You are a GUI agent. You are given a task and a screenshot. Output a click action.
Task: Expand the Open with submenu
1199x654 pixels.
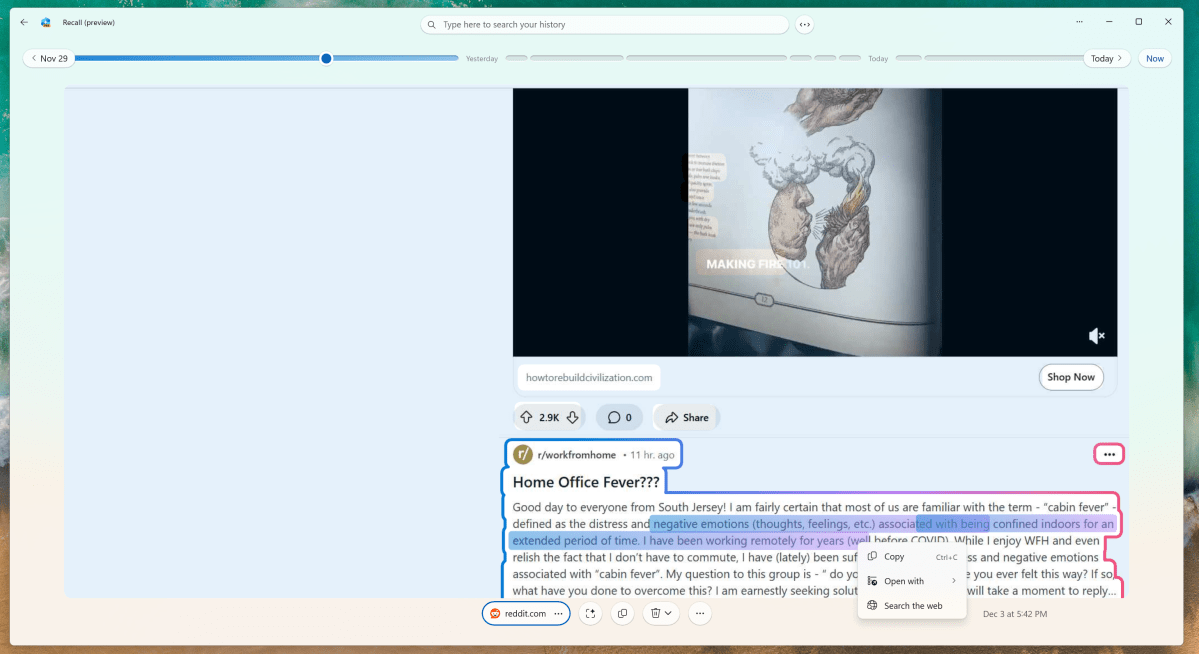click(905, 581)
